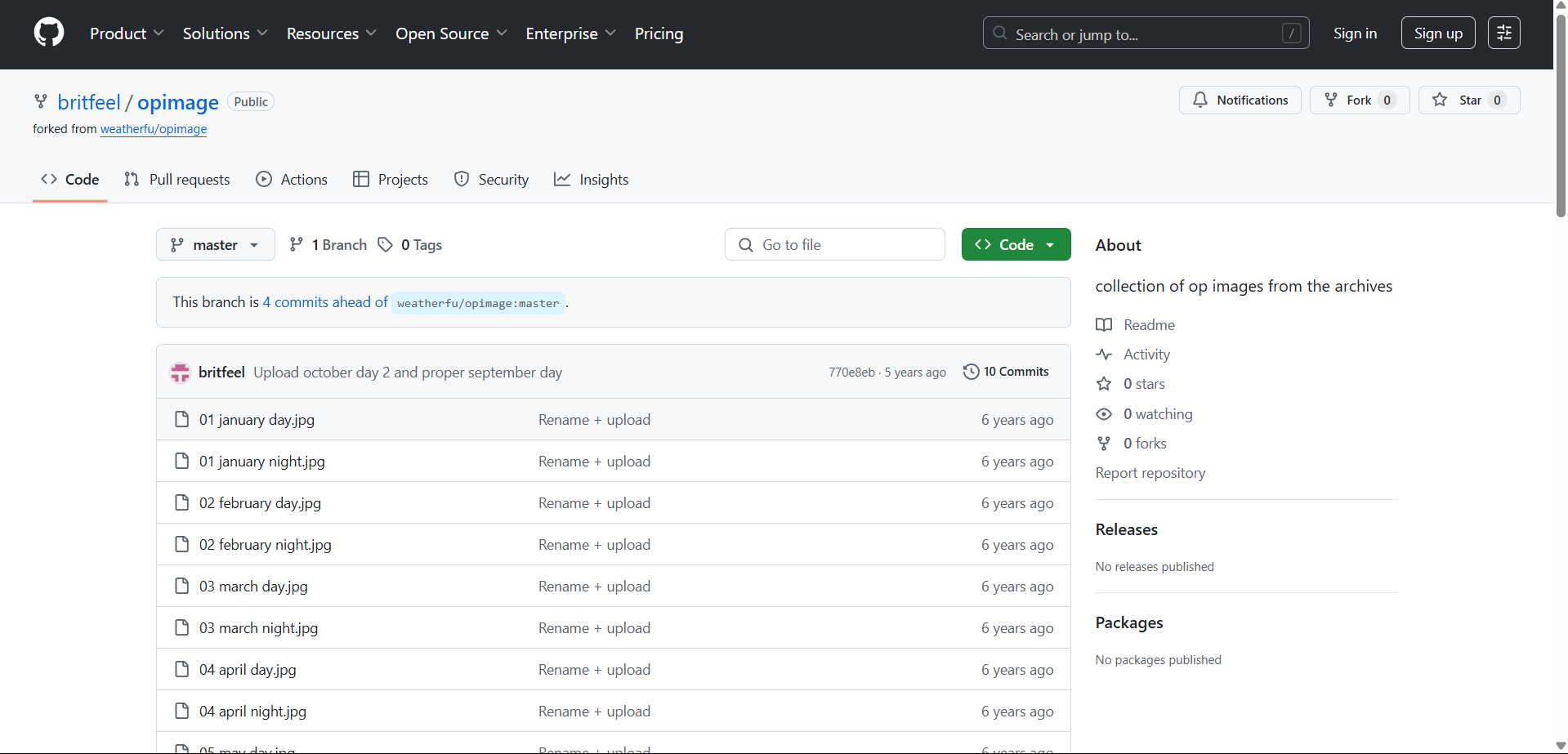The image size is (1568, 754).
Task: Click the Sign in link
Action: click(1355, 33)
